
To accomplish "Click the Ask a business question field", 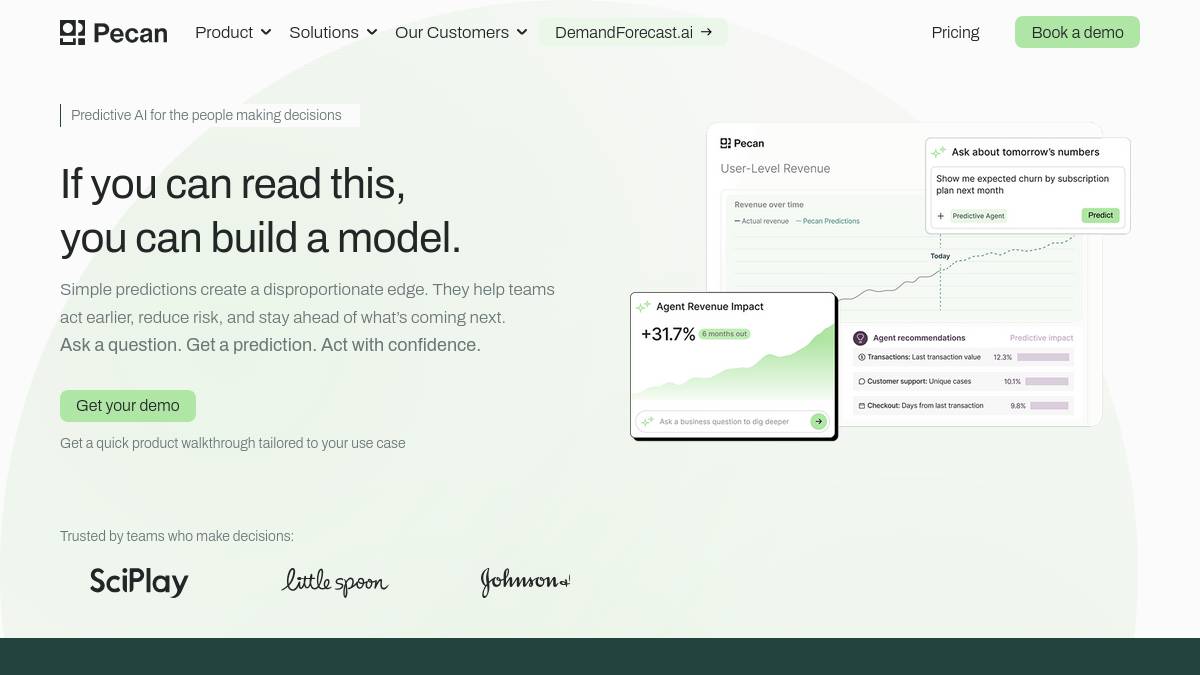I will 732,421.
